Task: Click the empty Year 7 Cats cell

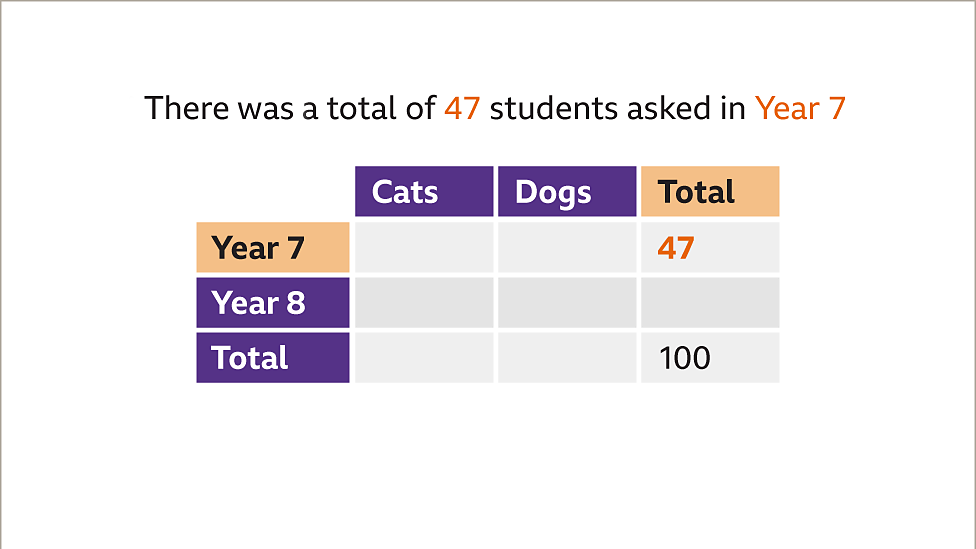Action: 424,248
